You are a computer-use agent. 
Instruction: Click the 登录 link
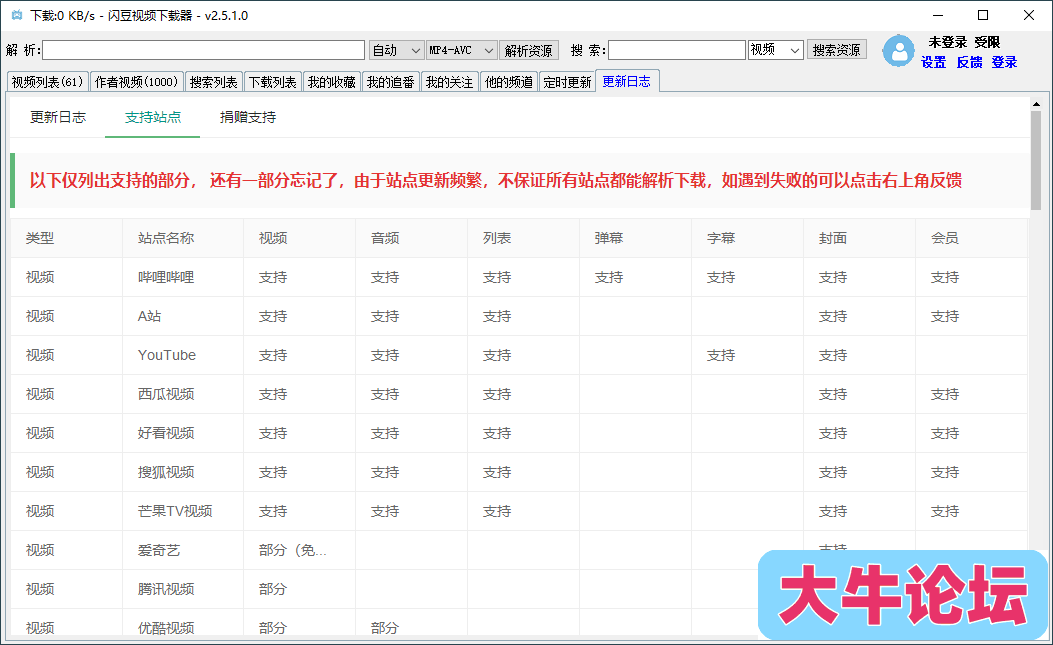tap(1005, 62)
